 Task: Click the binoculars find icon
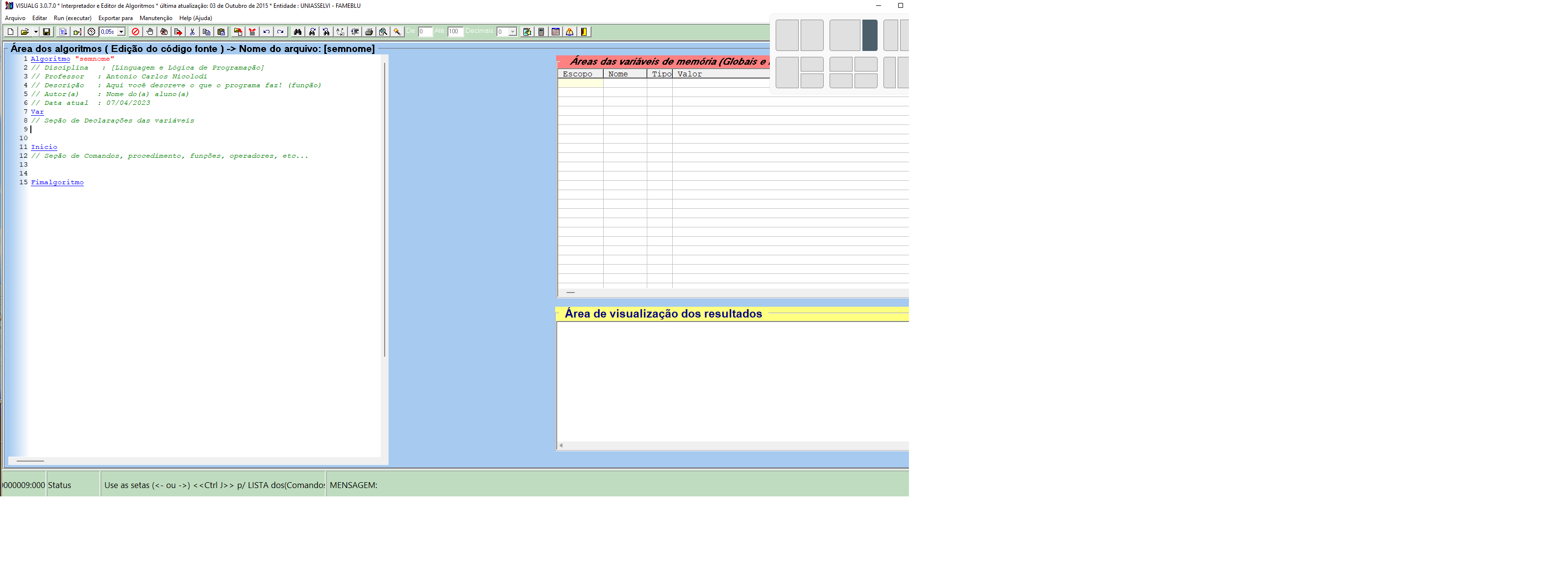click(297, 32)
